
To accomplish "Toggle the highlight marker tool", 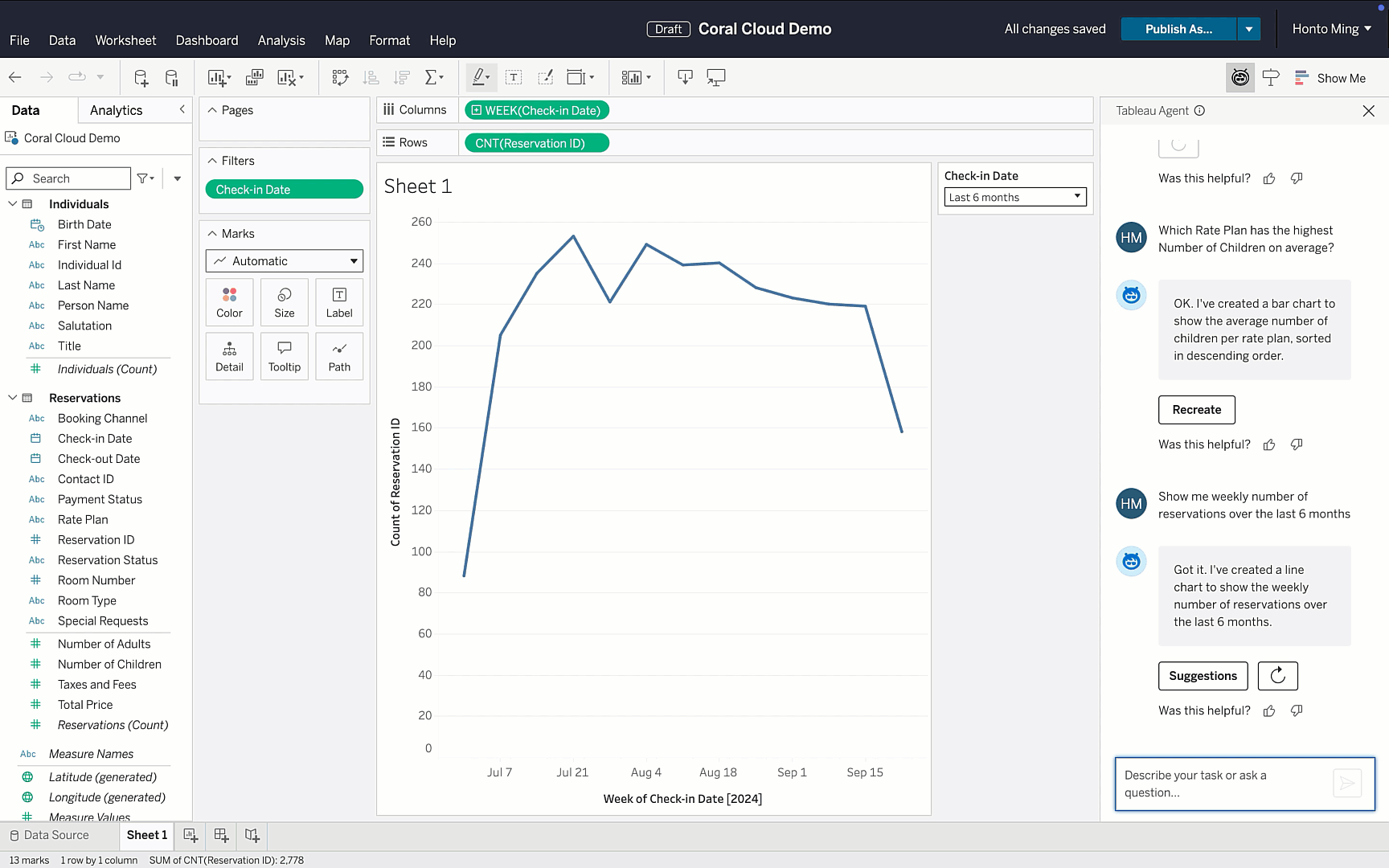I will coord(481,77).
